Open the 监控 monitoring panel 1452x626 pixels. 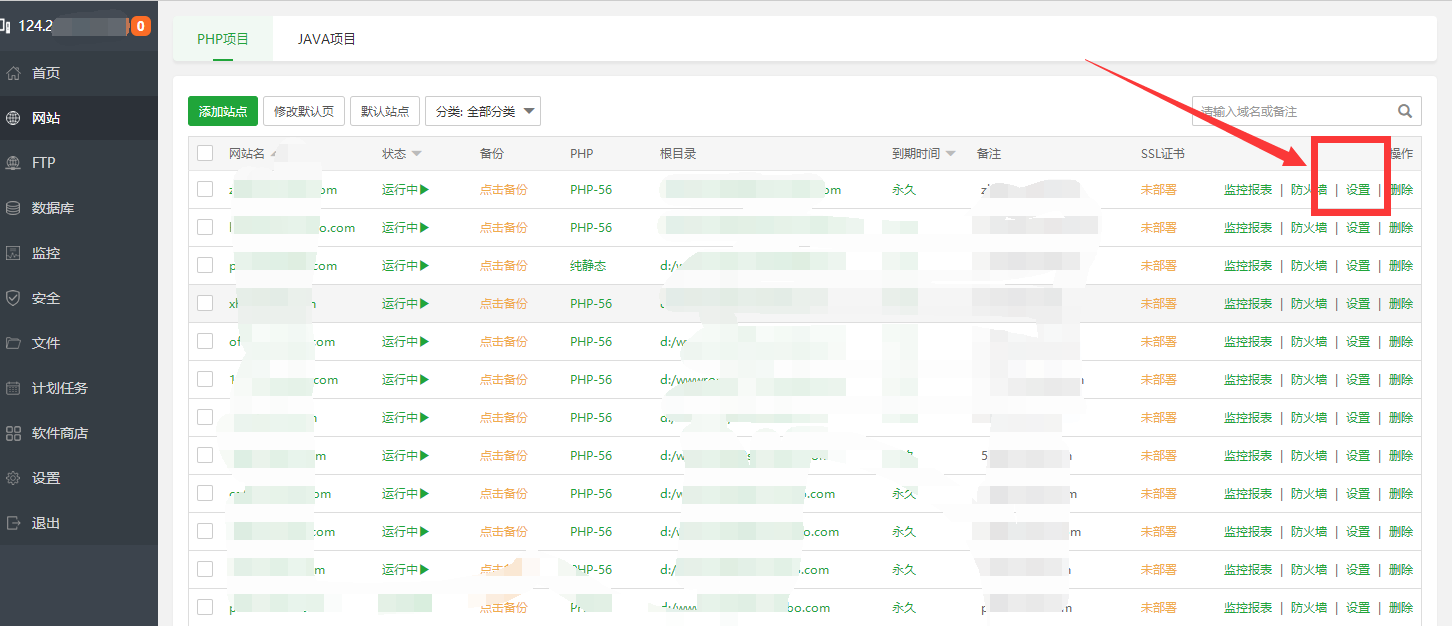[x=47, y=252]
